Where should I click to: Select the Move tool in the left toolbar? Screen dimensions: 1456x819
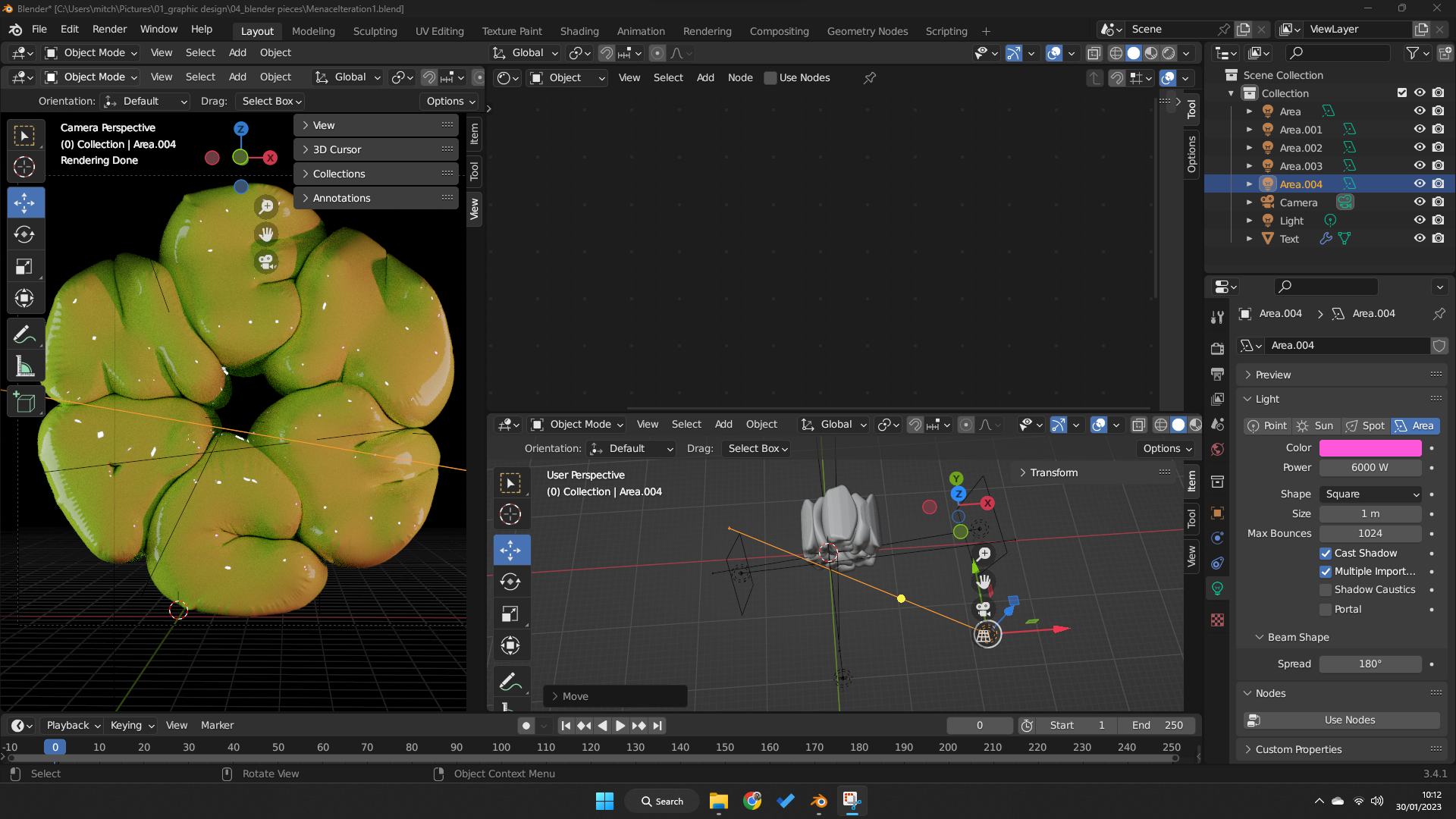click(x=25, y=202)
